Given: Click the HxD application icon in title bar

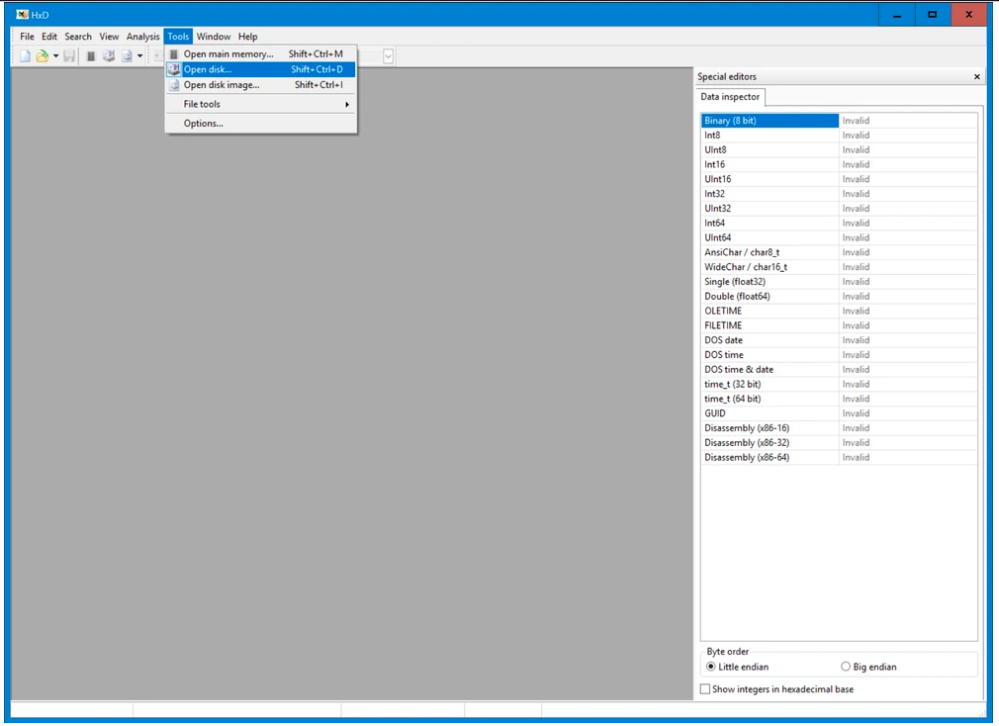Looking at the screenshot, I should pos(22,15).
